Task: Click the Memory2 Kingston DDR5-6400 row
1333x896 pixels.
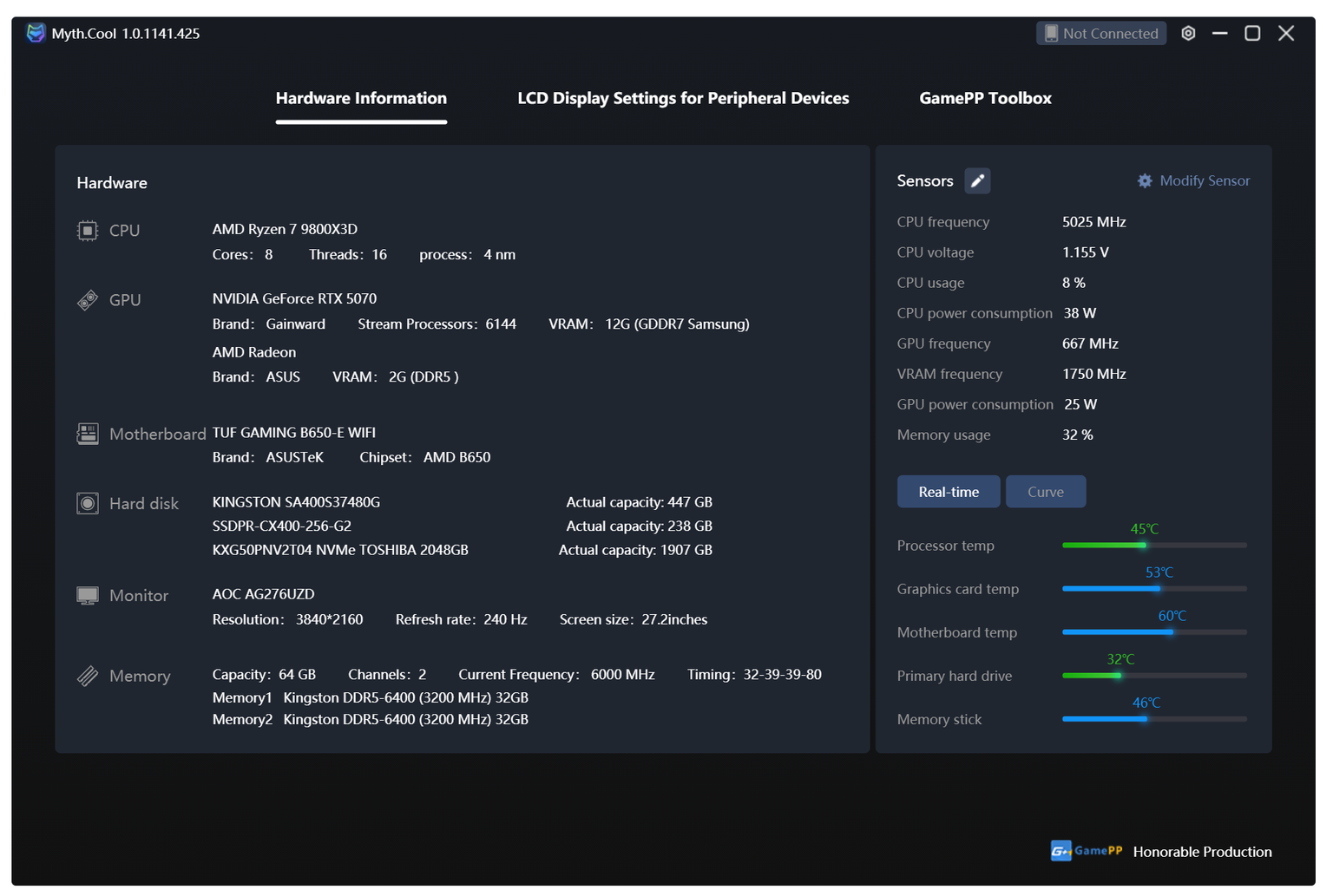Action: click(x=371, y=719)
